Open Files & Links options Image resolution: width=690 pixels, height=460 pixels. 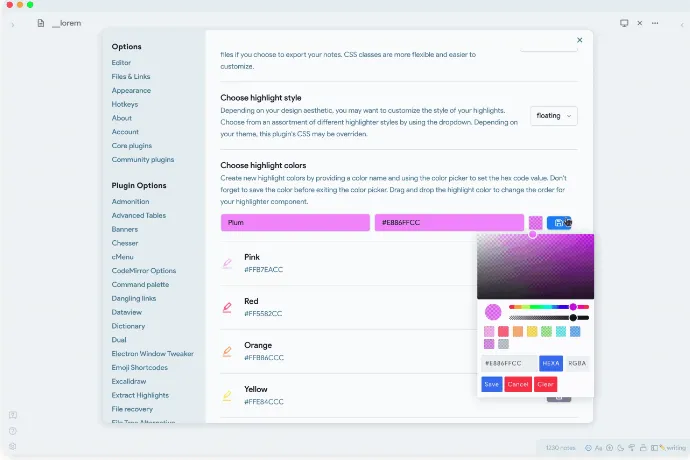coord(131,77)
